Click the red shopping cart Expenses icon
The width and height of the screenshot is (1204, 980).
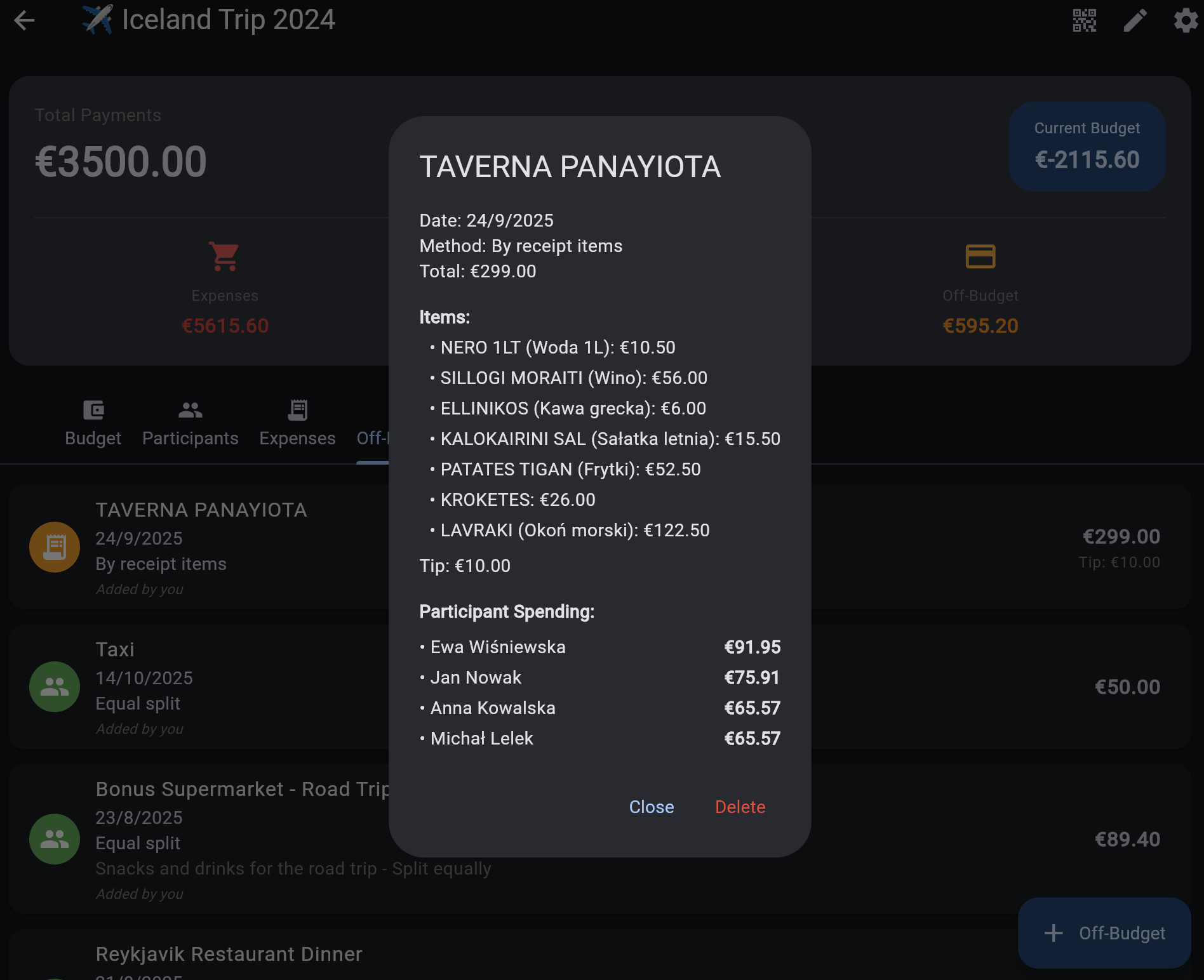pyautogui.click(x=225, y=256)
